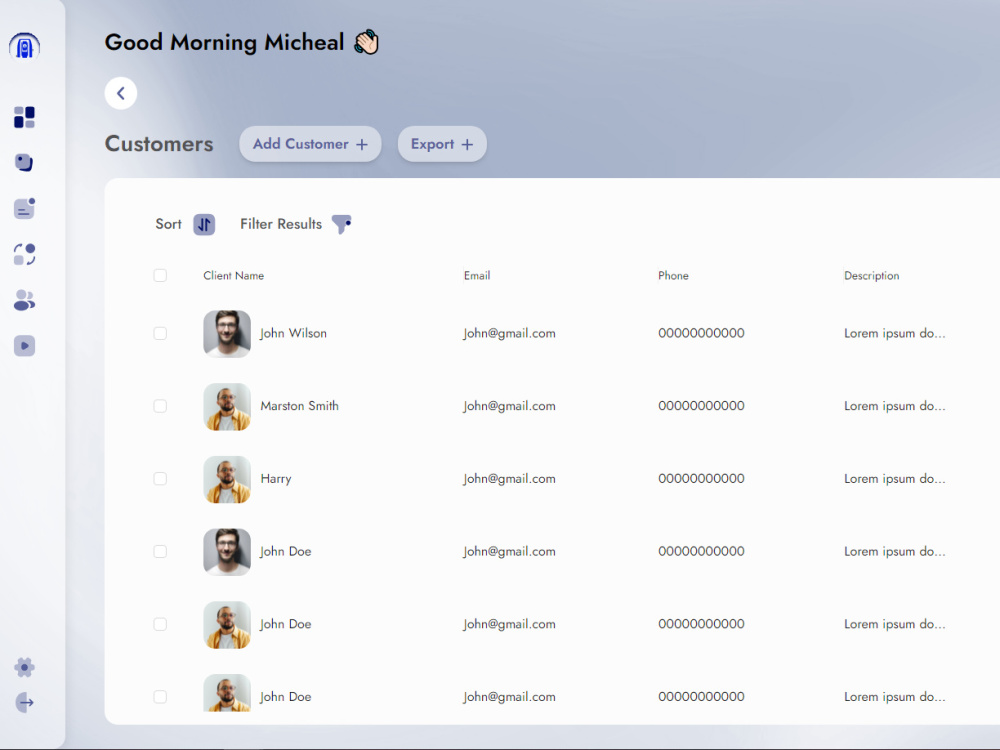Click the app logo in sidebar
This screenshot has height=750, width=1000.
click(x=24, y=47)
